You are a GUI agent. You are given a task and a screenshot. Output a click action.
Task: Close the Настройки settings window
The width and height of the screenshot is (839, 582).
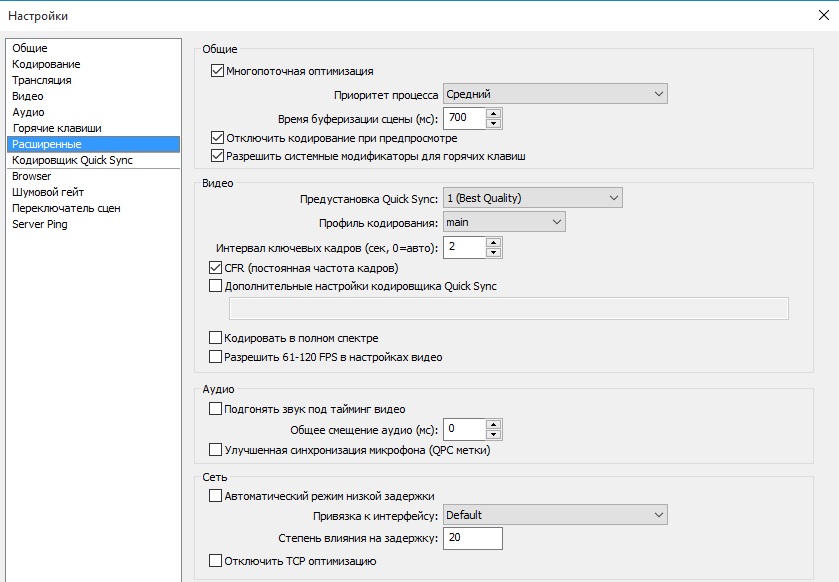823,15
